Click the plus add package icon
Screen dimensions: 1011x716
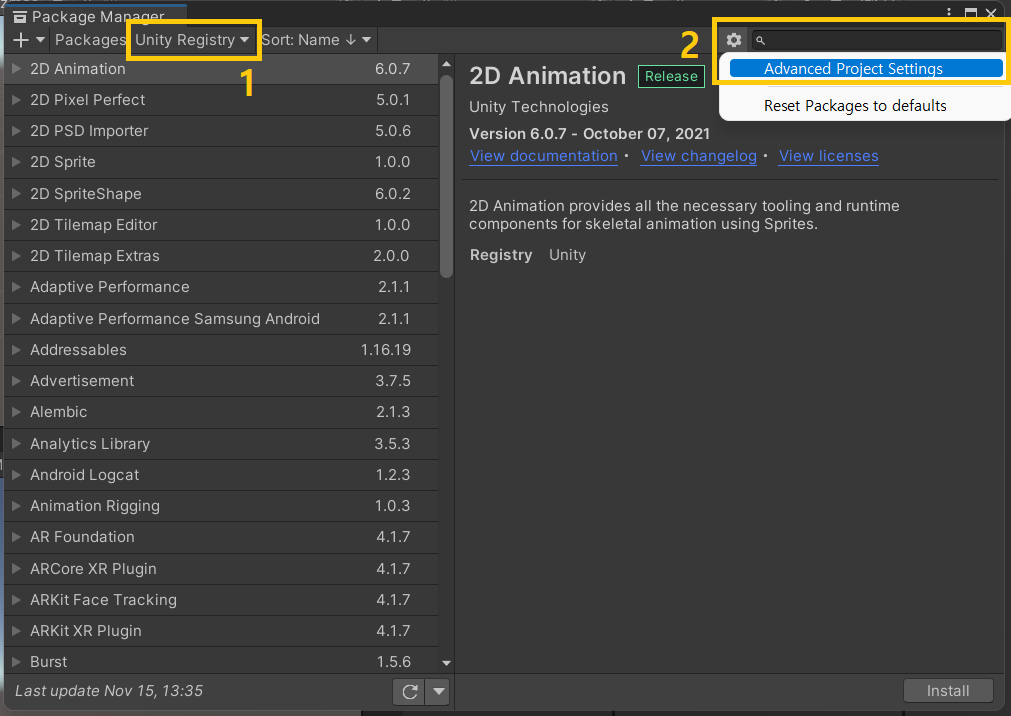coord(21,40)
